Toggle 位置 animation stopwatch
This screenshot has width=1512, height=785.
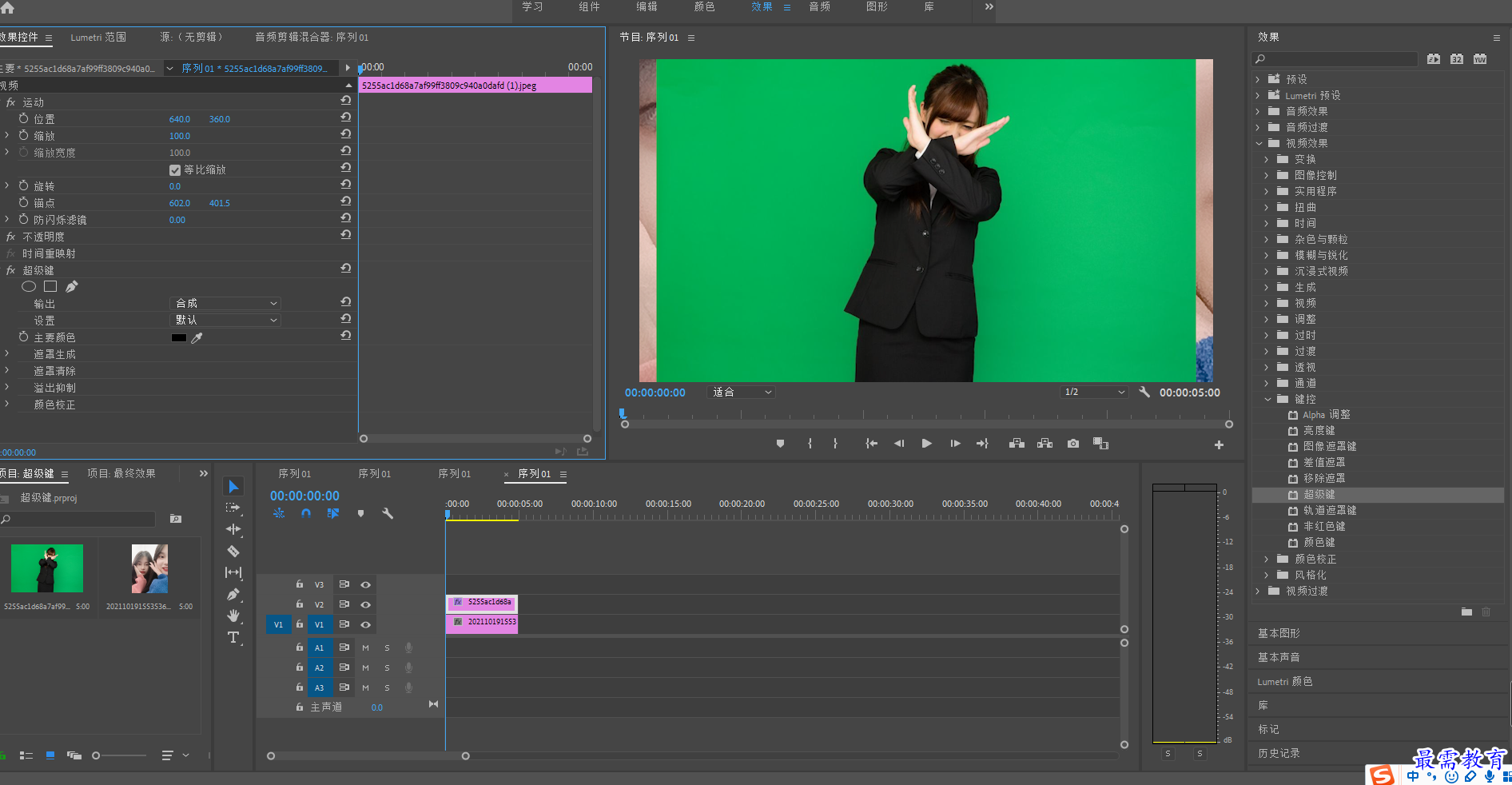pos(23,118)
